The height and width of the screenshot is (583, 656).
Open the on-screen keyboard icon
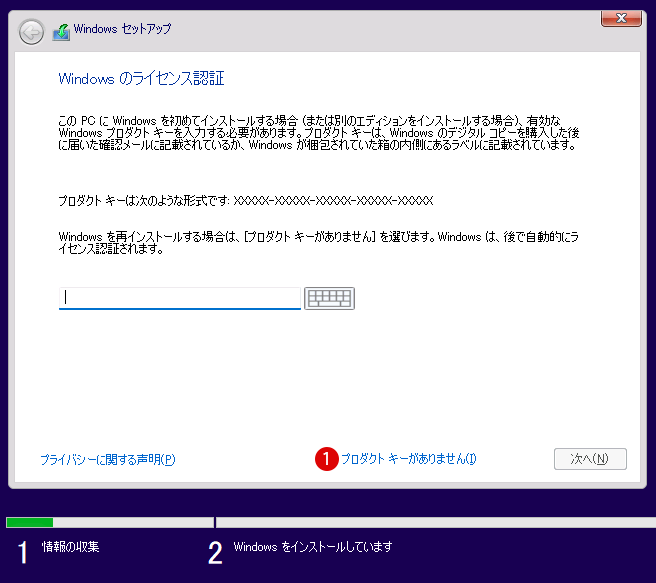(x=329, y=298)
